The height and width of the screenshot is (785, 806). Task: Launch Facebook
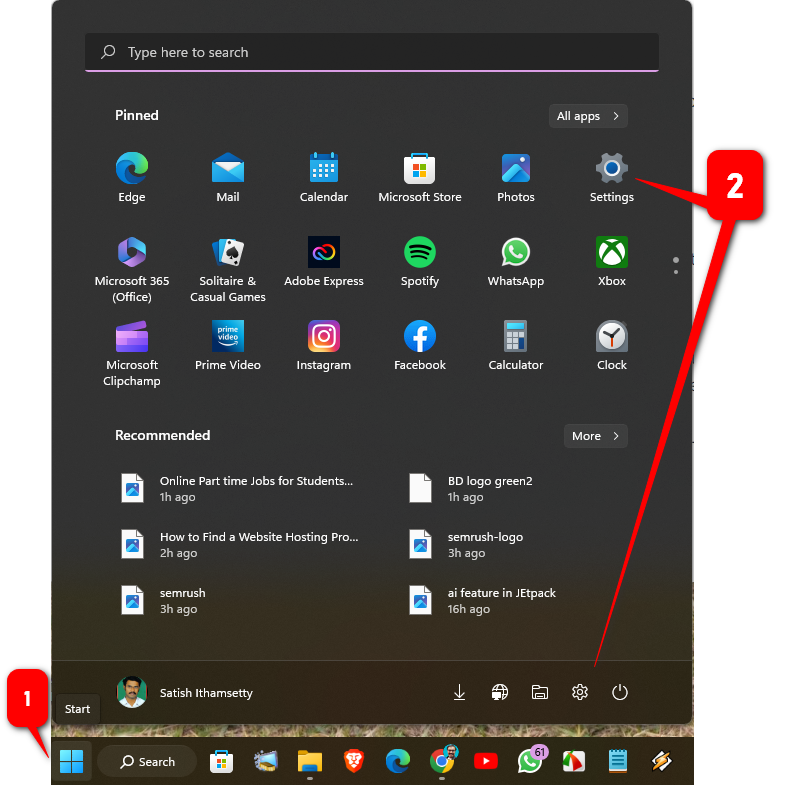coord(419,346)
